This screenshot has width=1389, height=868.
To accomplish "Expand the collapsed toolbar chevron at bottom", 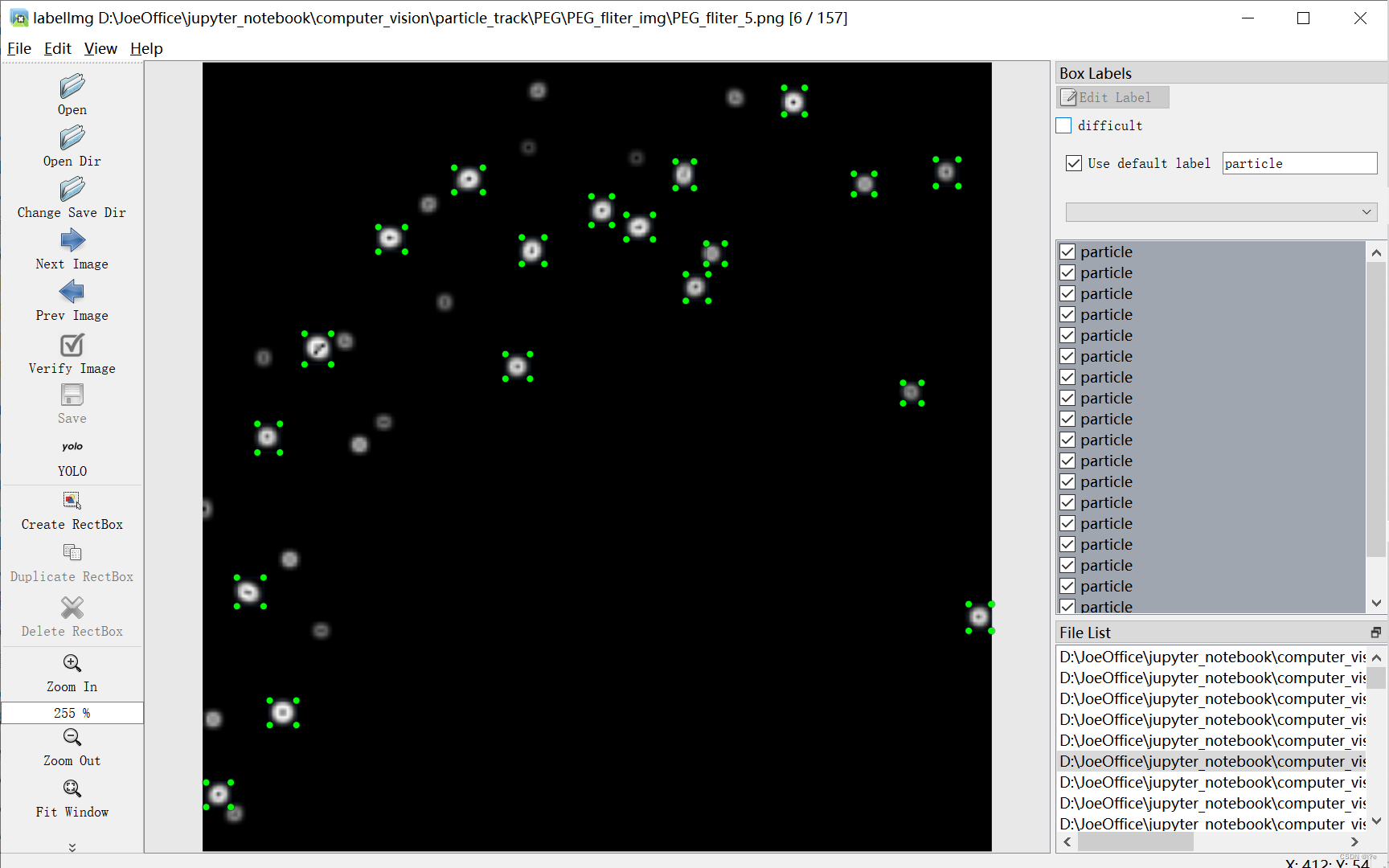I will pos(72,847).
